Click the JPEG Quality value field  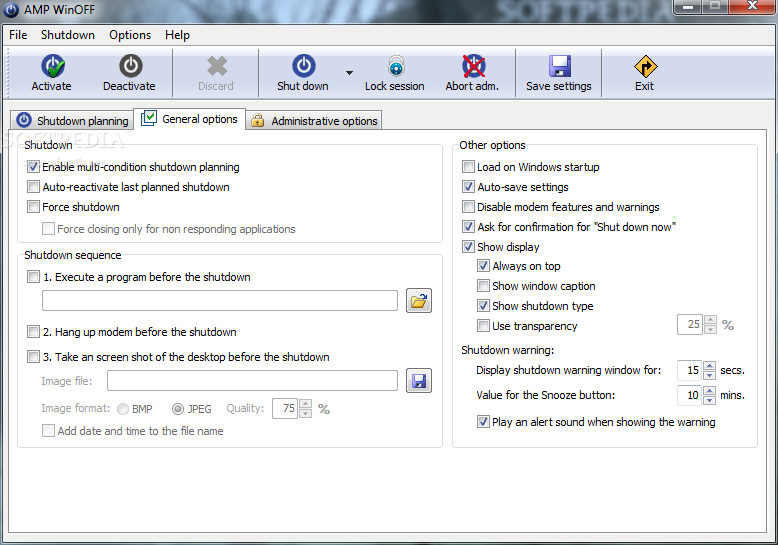click(285, 409)
